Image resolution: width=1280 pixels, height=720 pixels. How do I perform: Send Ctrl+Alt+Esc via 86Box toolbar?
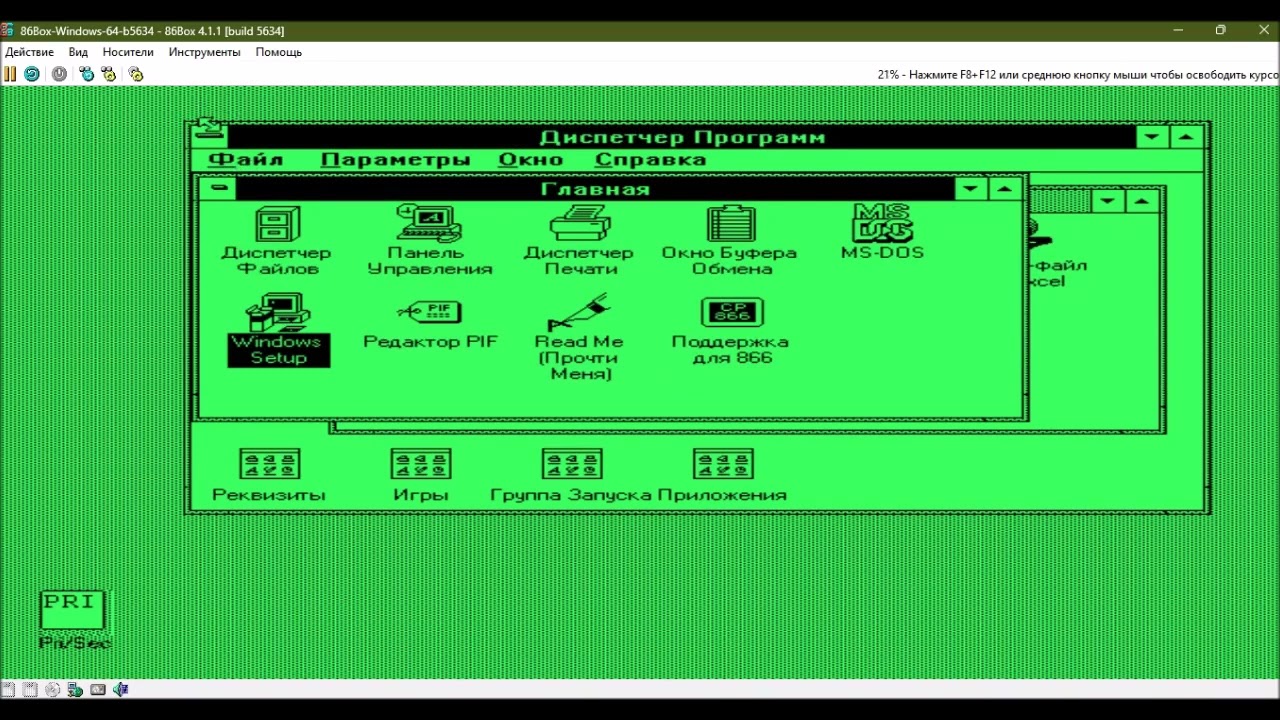pyautogui.click(x=109, y=74)
